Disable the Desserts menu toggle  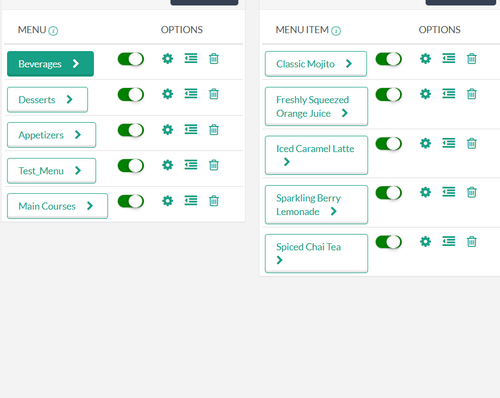pyautogui.click(x=131, y=95)
